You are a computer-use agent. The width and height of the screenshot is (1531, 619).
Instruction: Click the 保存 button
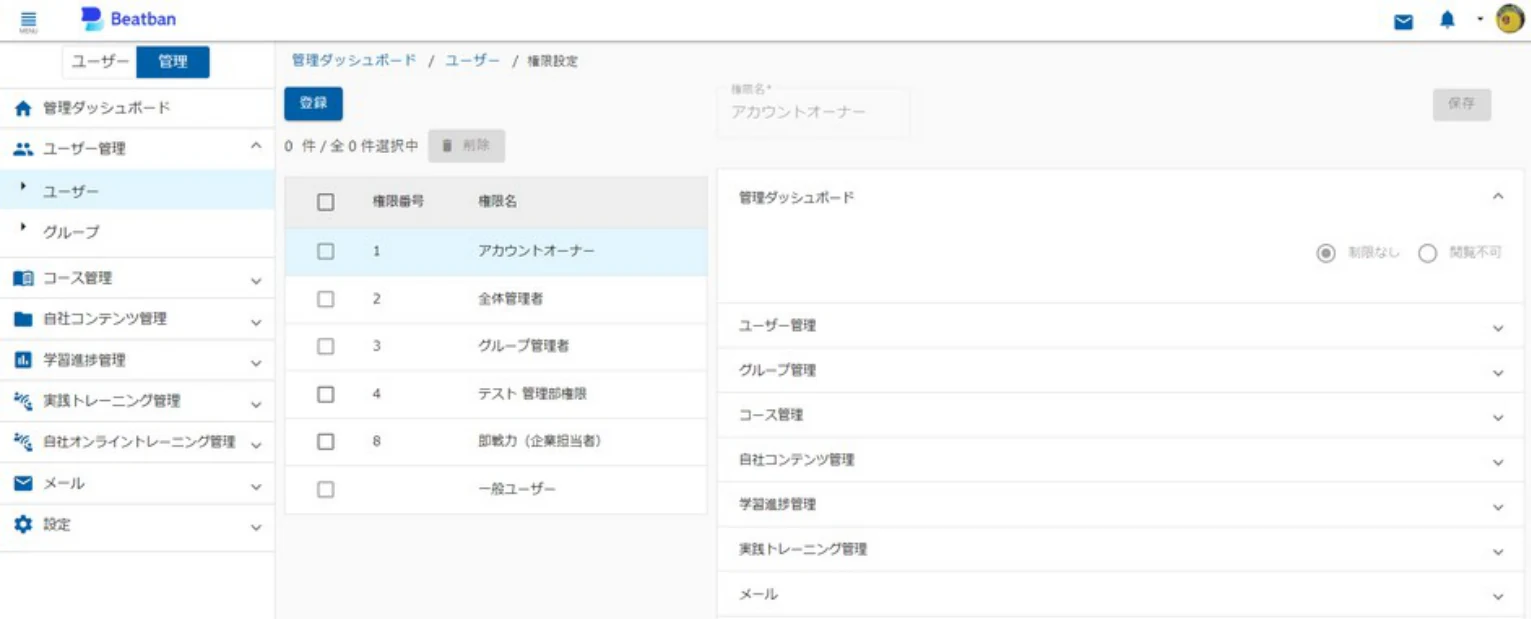tap(1461, 104)
